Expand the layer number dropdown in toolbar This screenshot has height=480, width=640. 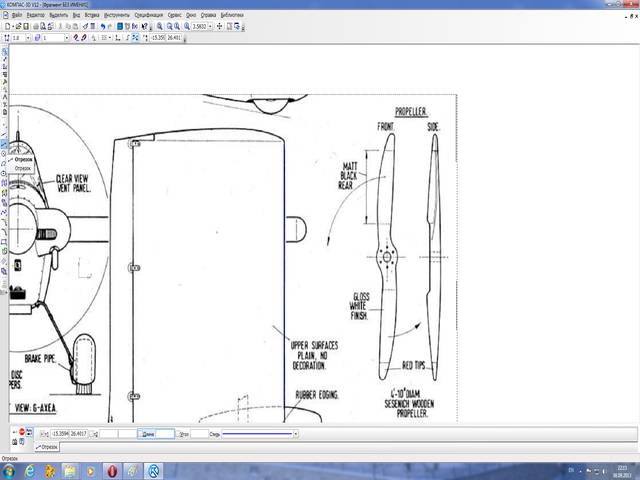[65, 38]
